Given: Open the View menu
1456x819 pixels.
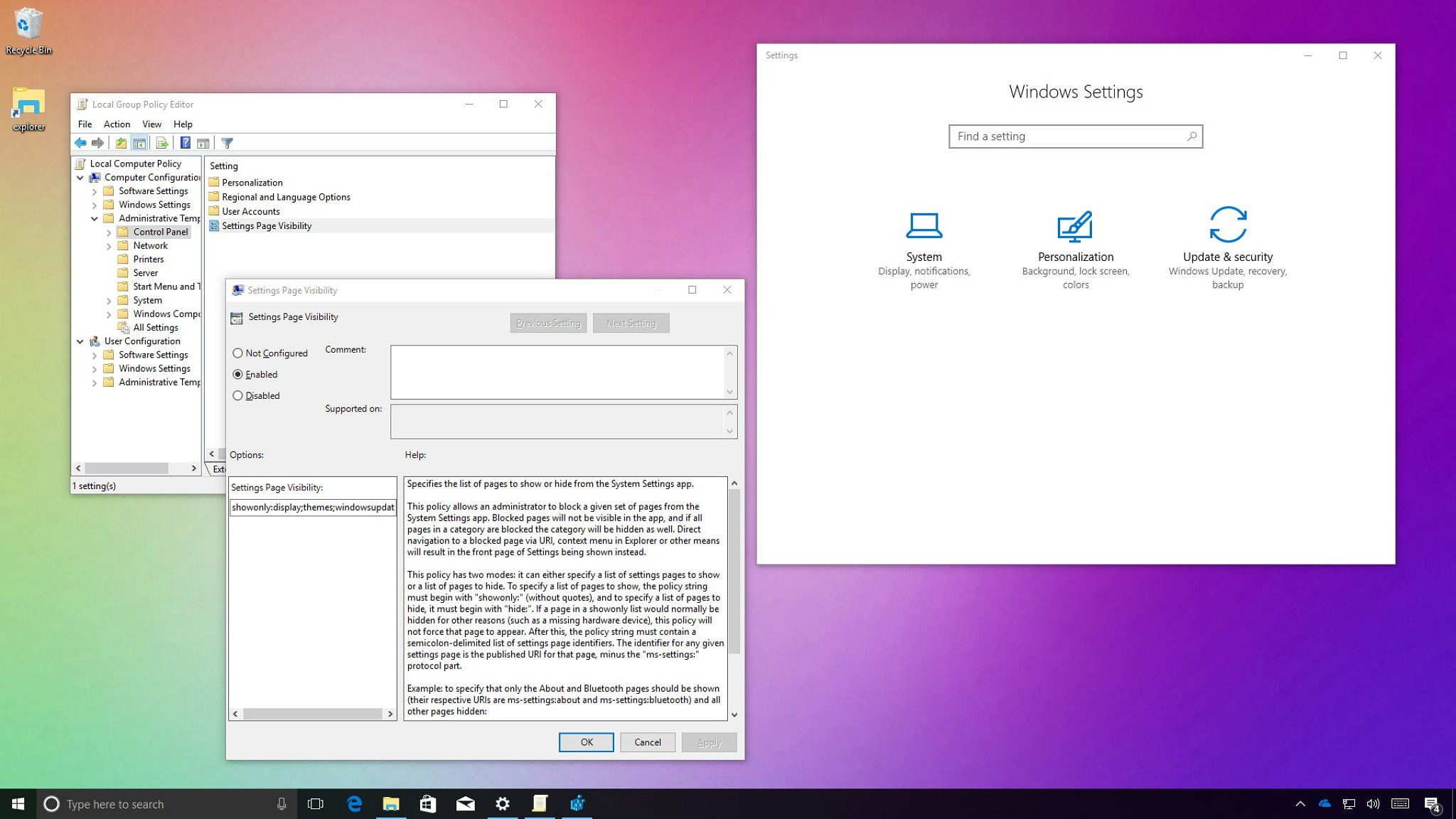Looking at the screenshot, I should coord(151,124).
